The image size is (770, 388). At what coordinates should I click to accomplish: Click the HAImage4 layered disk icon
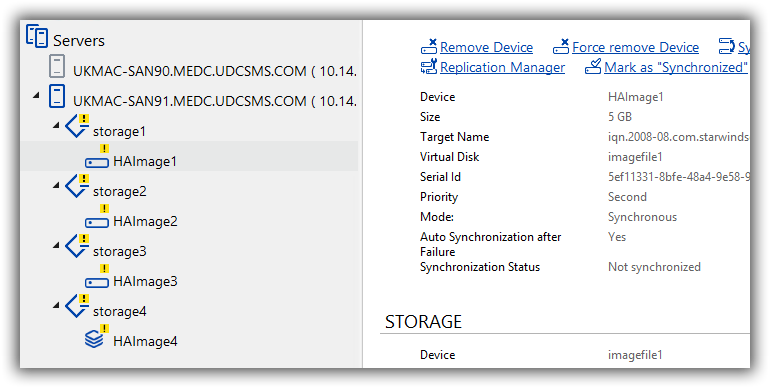pyautogui.click(x=94, y=339)
